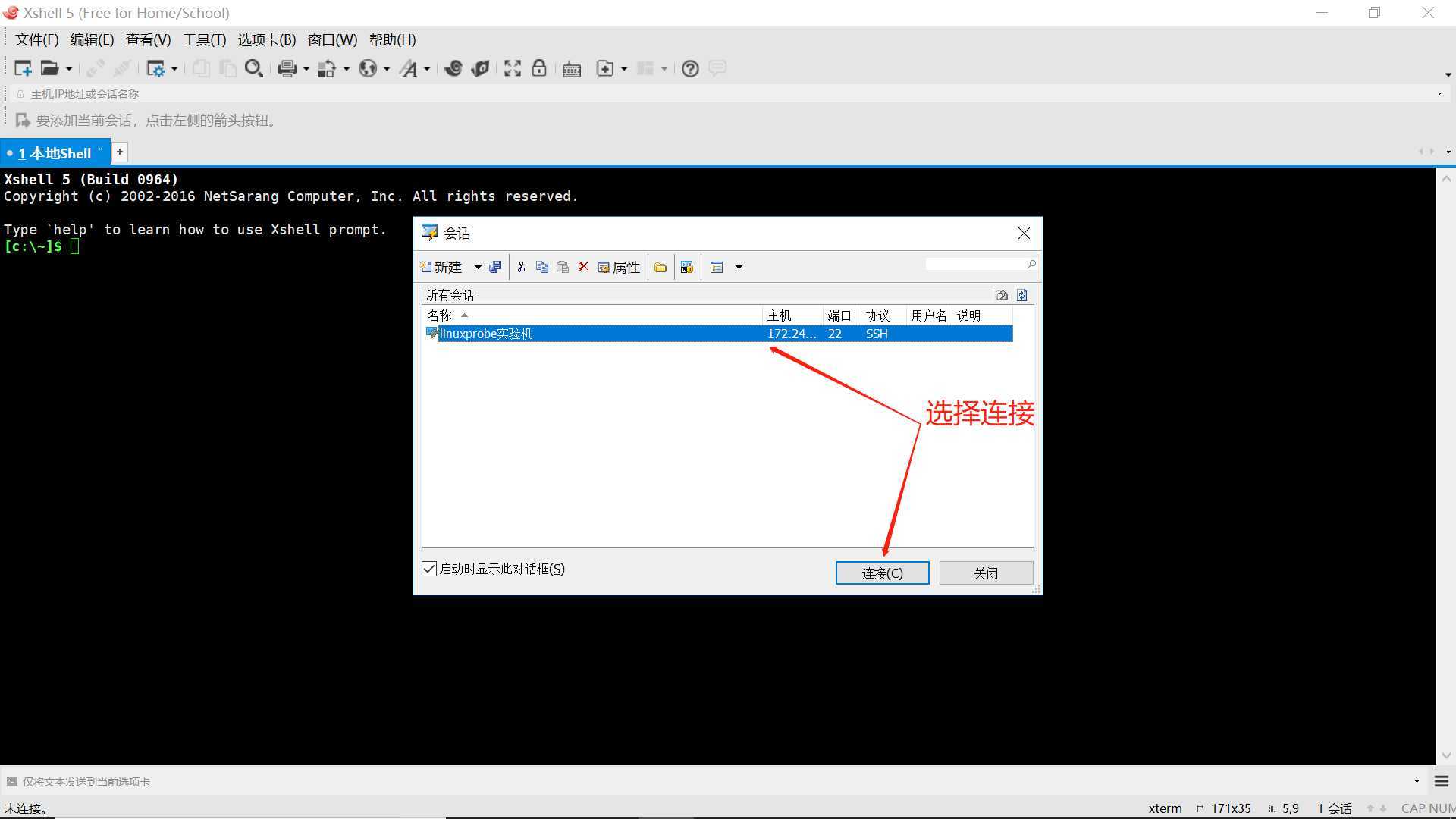Click the color scheme icon in toolbar
Viewport: 1456px width, 819px height.
pyautogui.click(x=327, y=68)
